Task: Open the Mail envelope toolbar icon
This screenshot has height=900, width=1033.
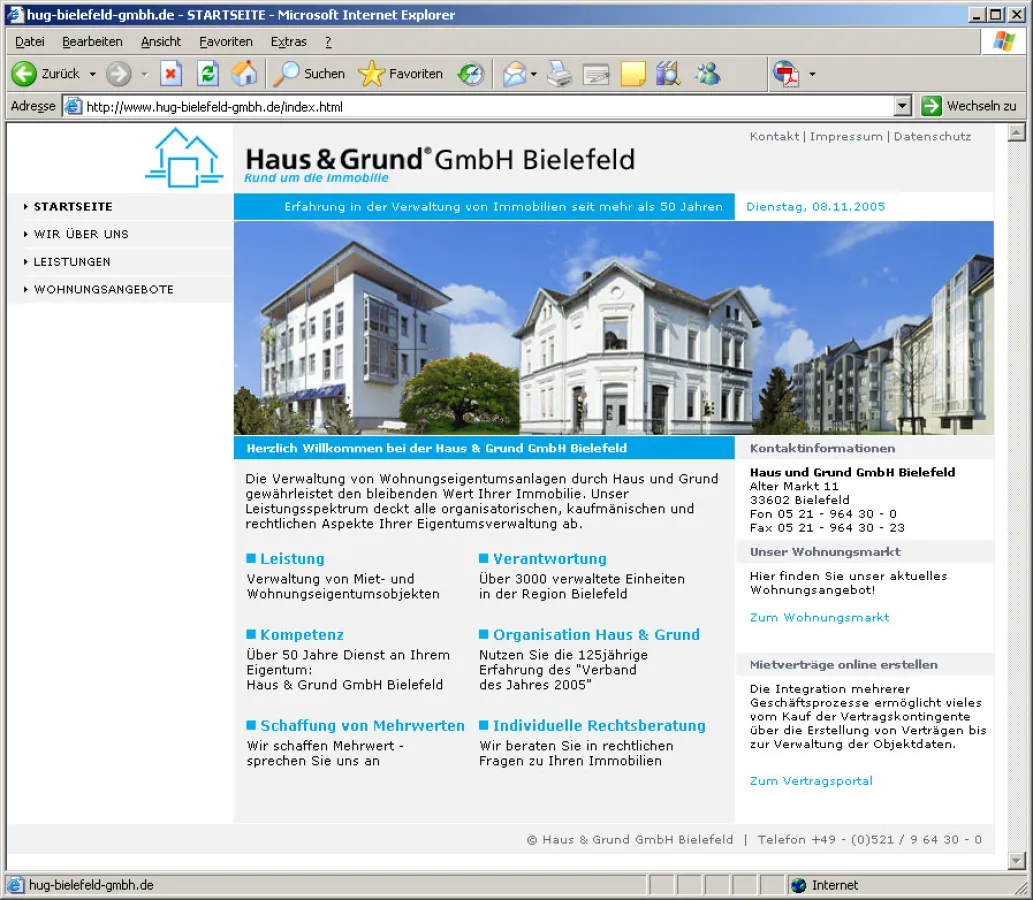Action: click(514, 74)
